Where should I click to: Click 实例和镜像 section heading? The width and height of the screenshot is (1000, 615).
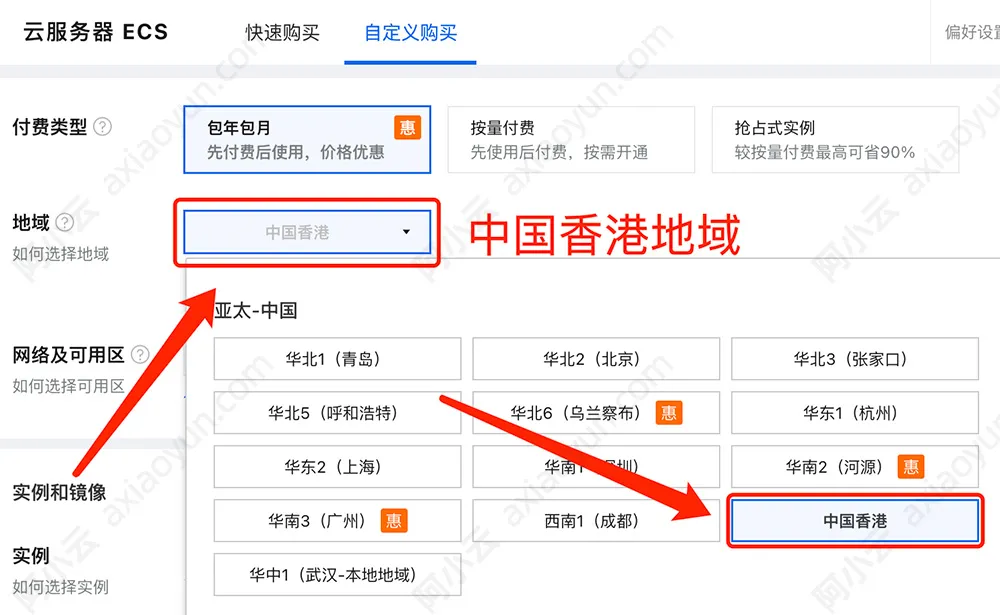pos(59,492)
